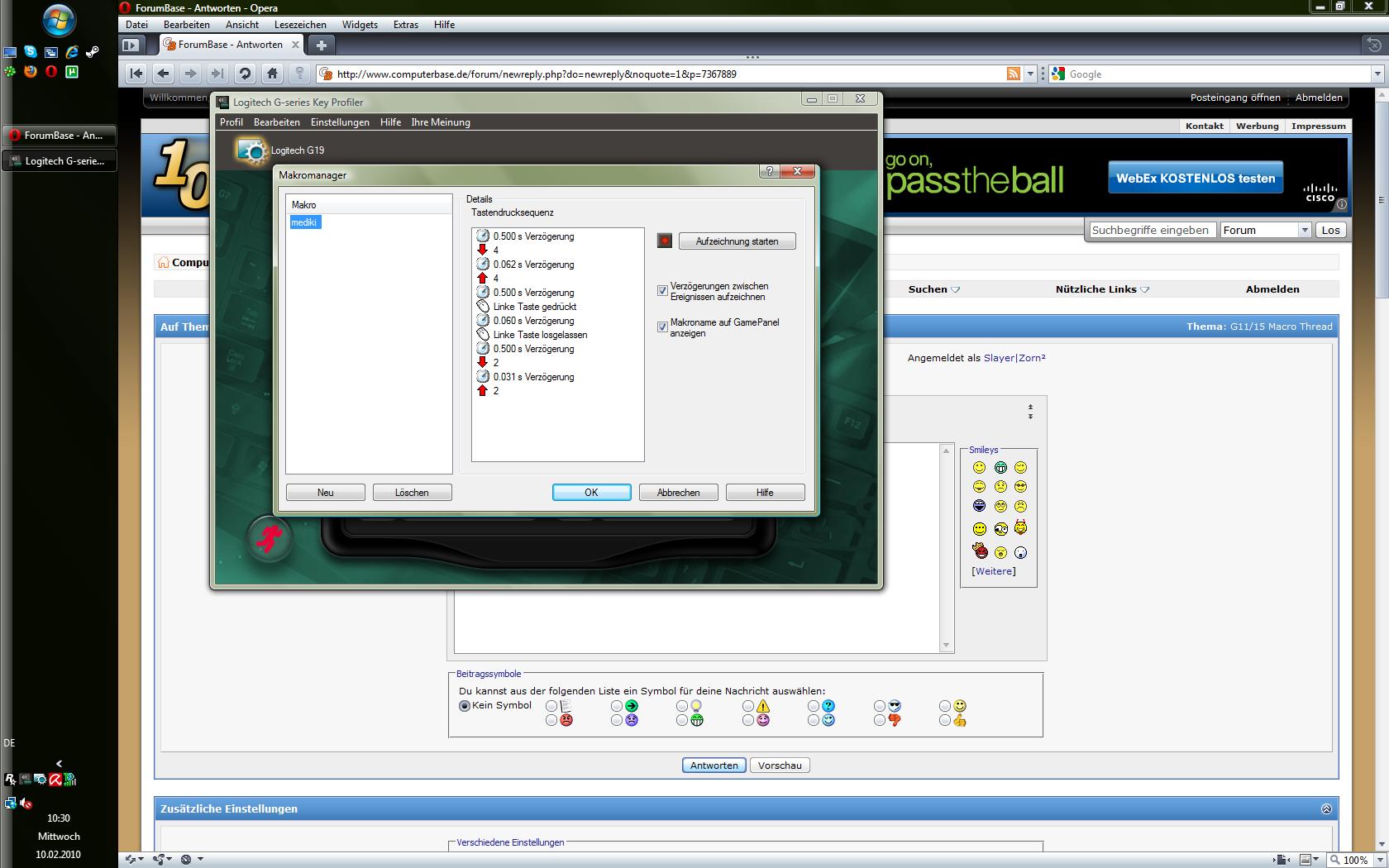Image resolution: width=1389 pixels, height=868 pixels.
Task: Submit reply with Antworten button
Action: (x=714, y=765)
